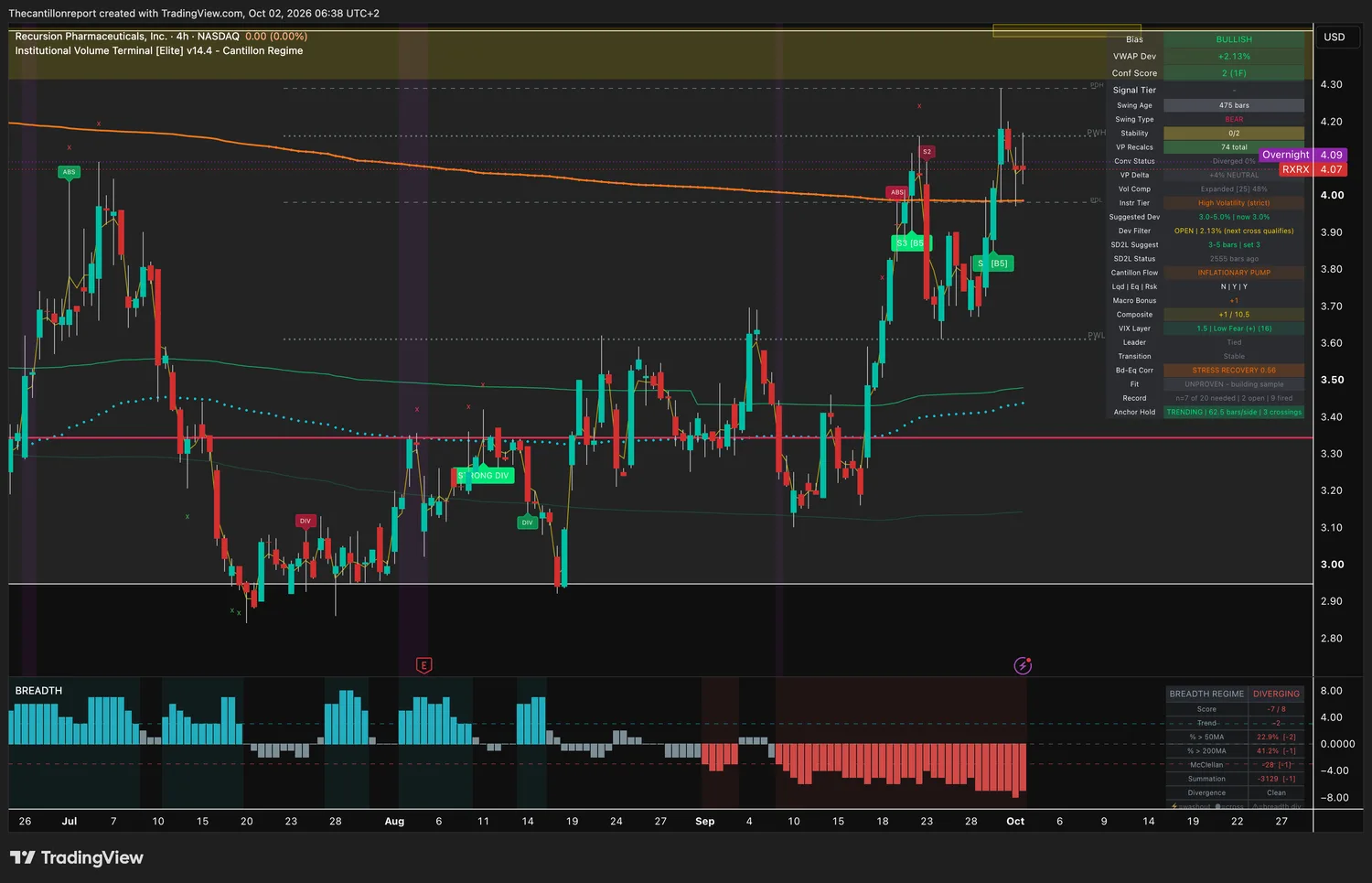Screen dimensions: 1372x883
Task: Click the STRESS RECOVERY 0.56 cell
Action: pyautogui.click(x=1234, y=371)
